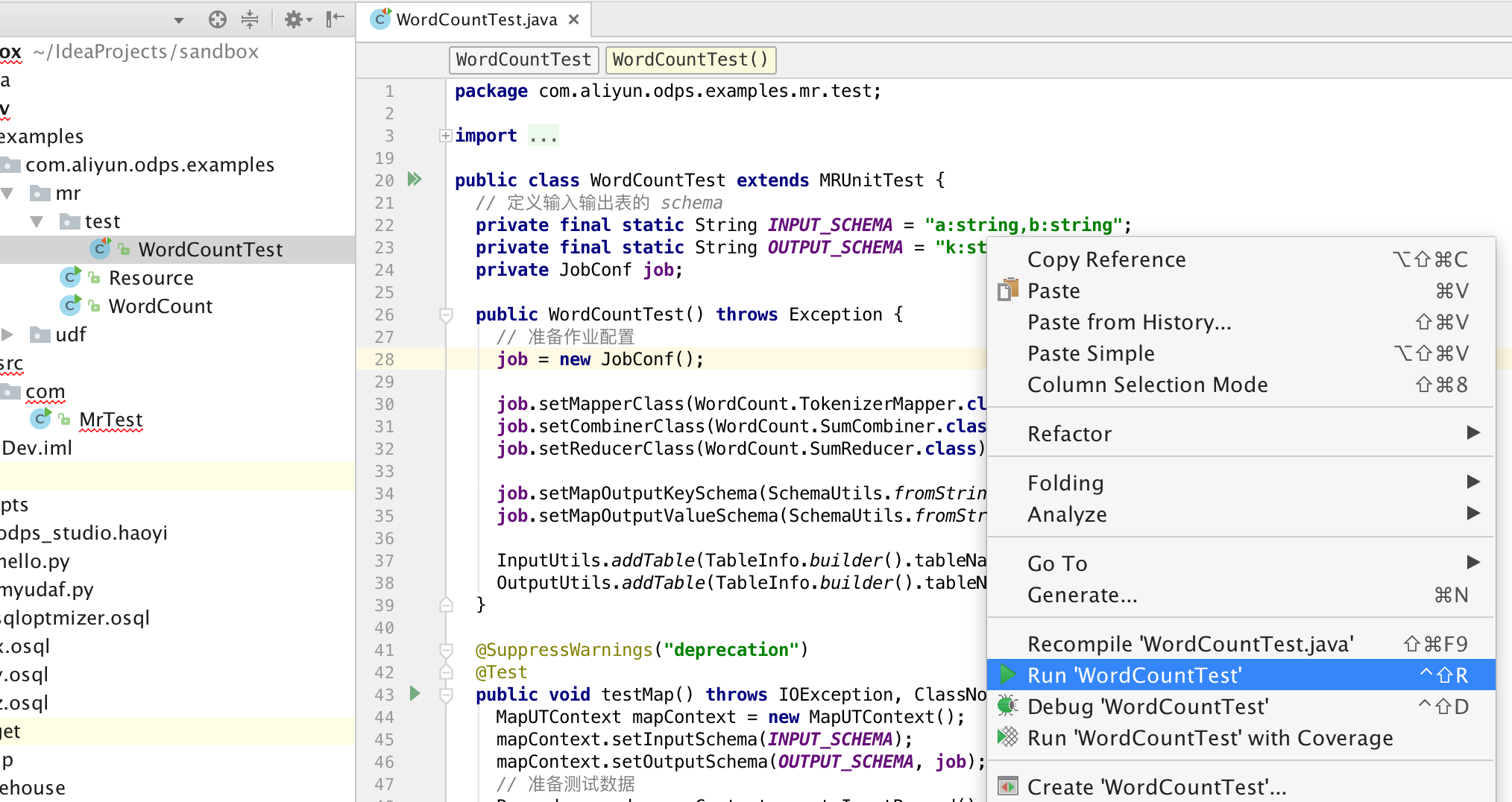Click the Debug bug icon in menu
The width and height of the screenshot is (1512, 802).
1007,705
